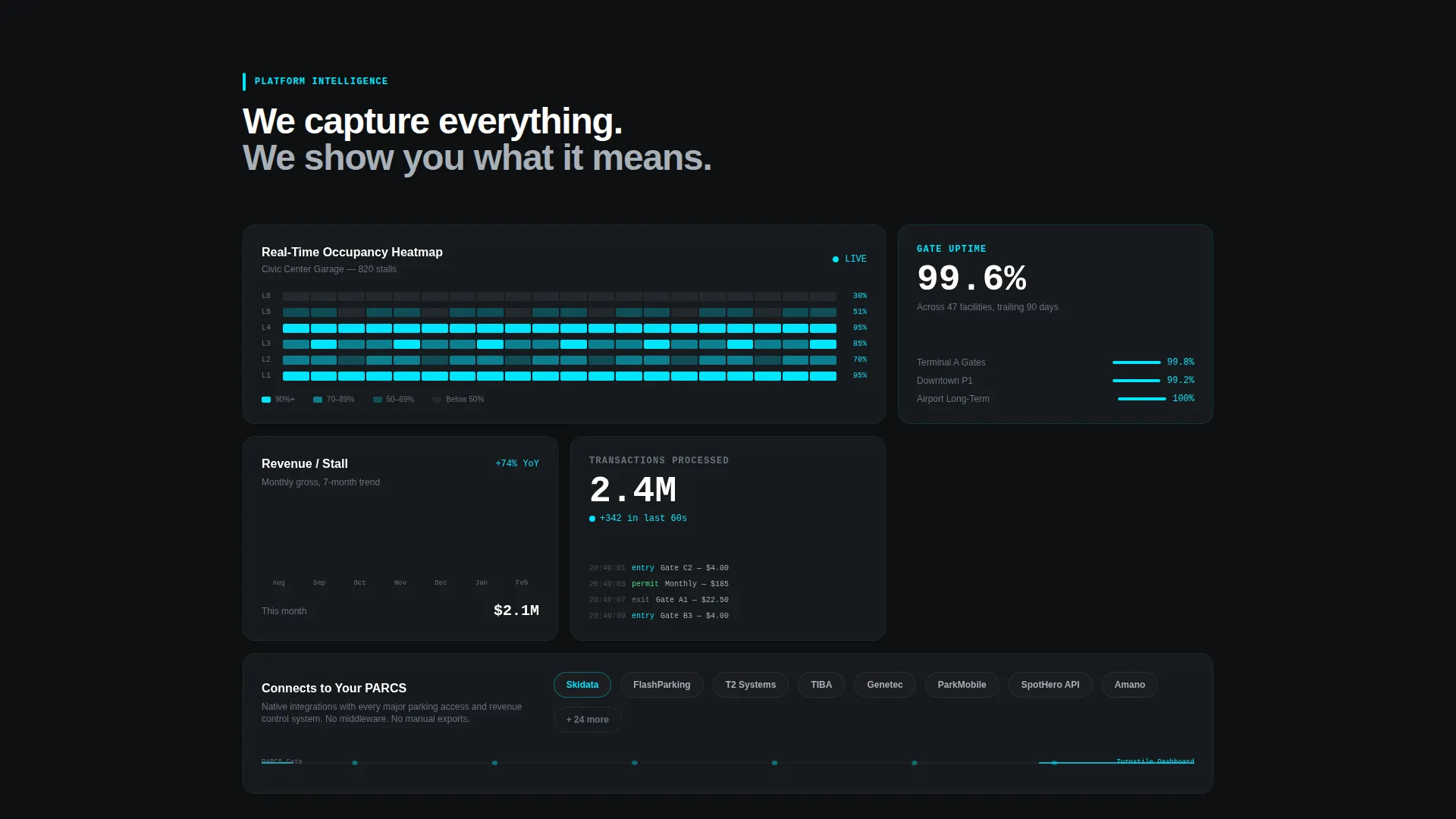Click the 85% occupancy value for L3

[859, 344]
